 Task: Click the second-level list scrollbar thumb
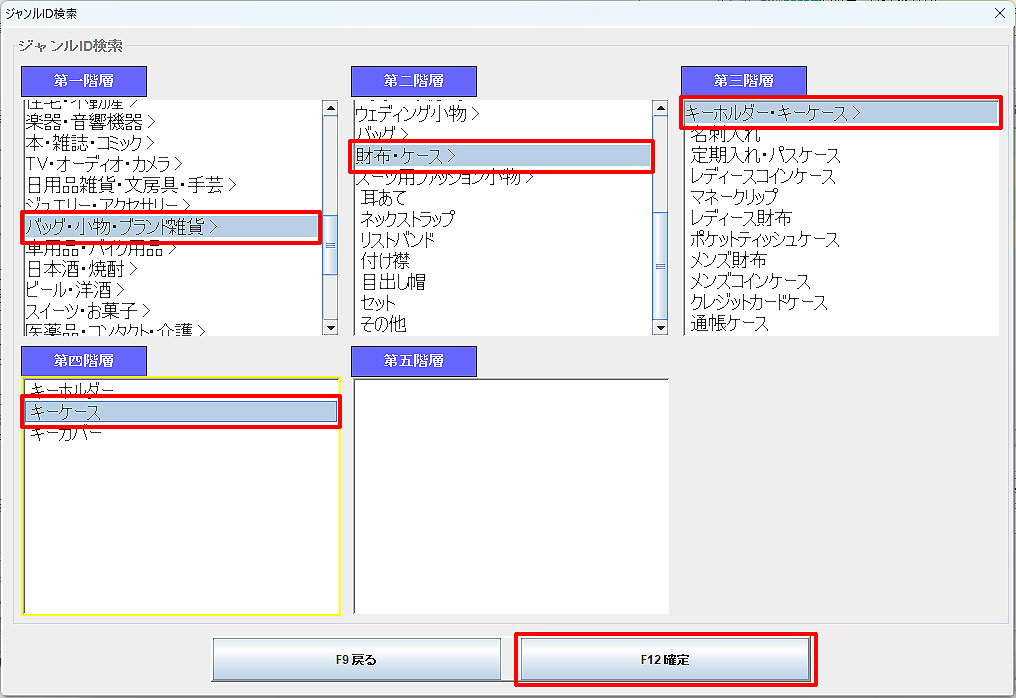click(x=660, y=266)
